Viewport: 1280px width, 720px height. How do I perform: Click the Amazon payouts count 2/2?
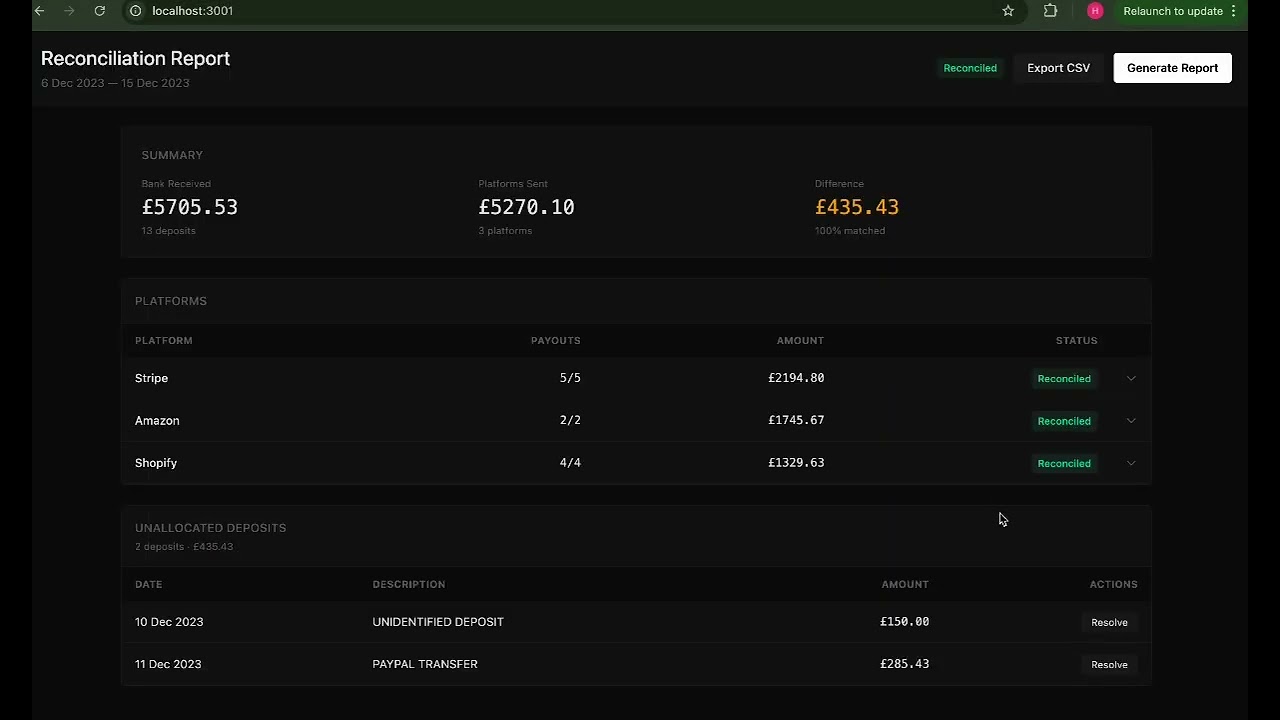point(570,420)
